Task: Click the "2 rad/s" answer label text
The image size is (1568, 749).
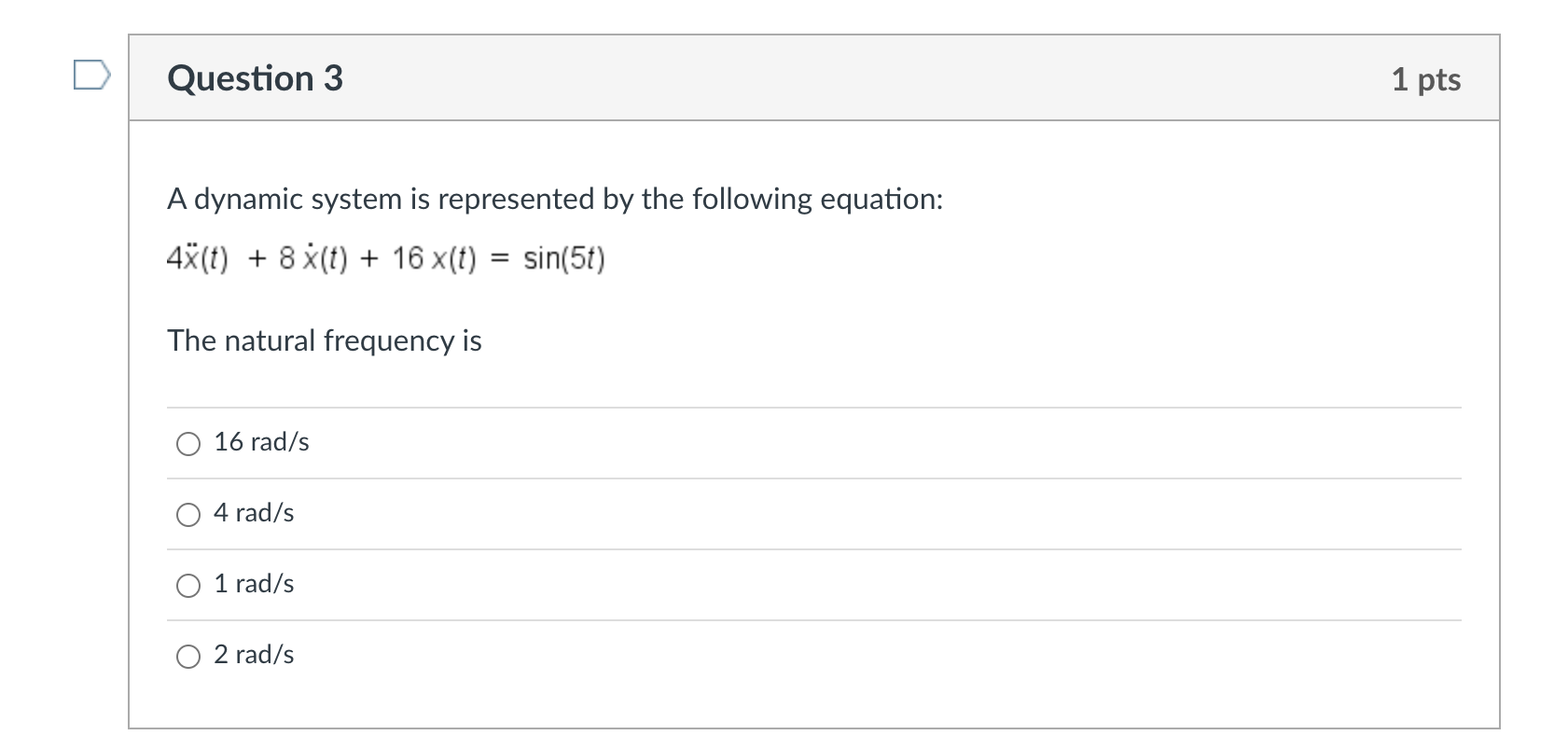Action: (254, 655)
